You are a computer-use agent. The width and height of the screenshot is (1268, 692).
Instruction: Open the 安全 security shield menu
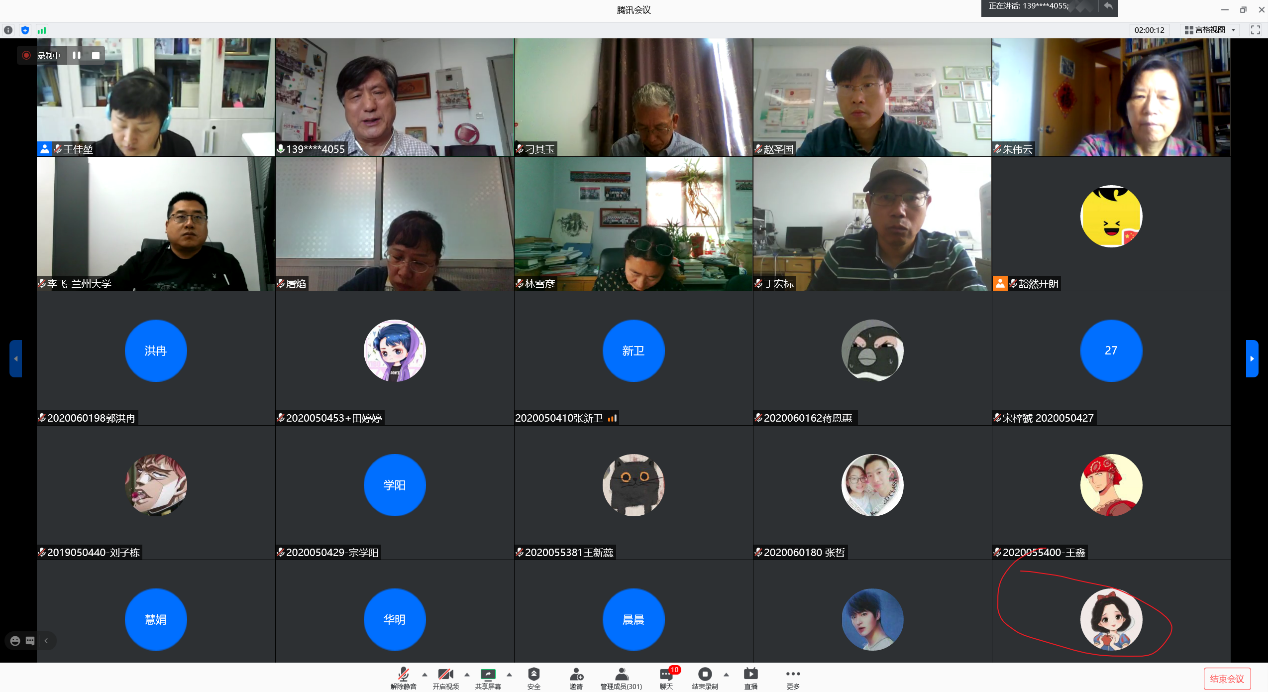pyautogui.click(x=534, y=678)
